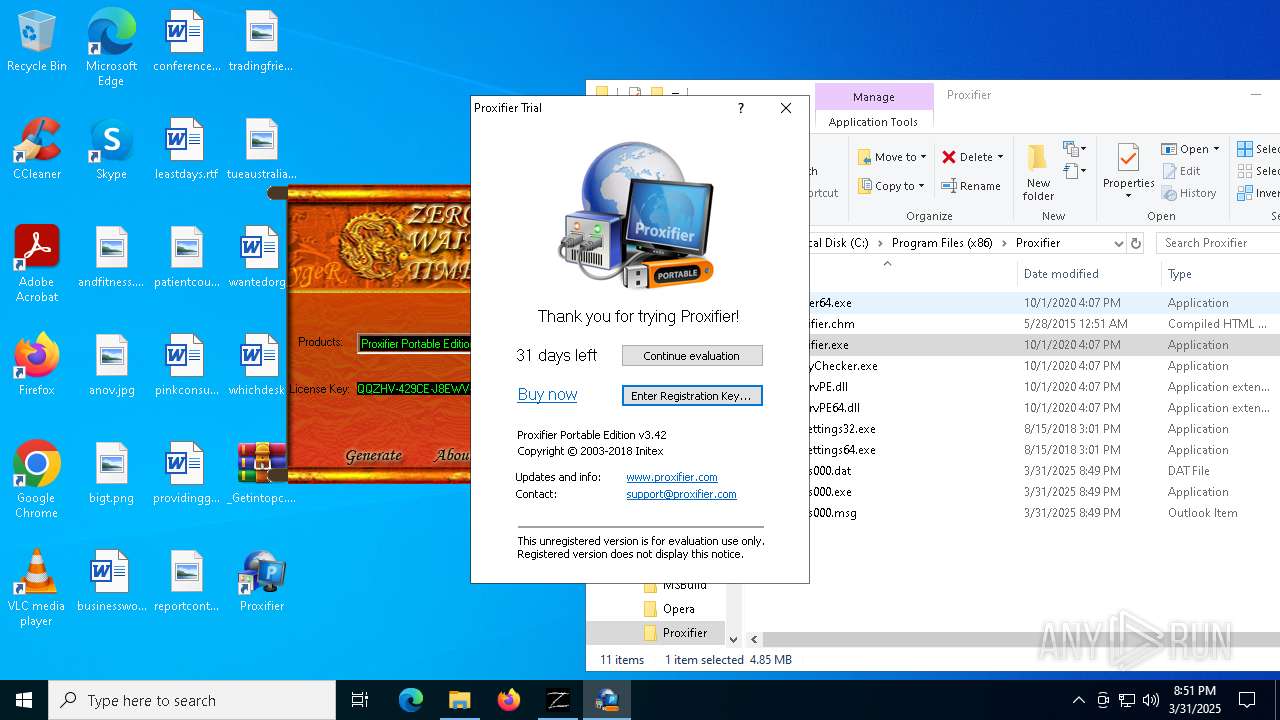Select the bigt.png image file

click(111, 473)
